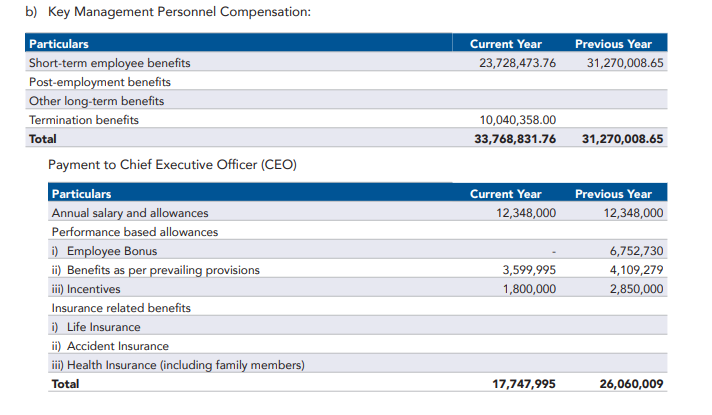712x415 pixels.
Task: Select Health Insurance (including family members) row
Action: (178, 365)
